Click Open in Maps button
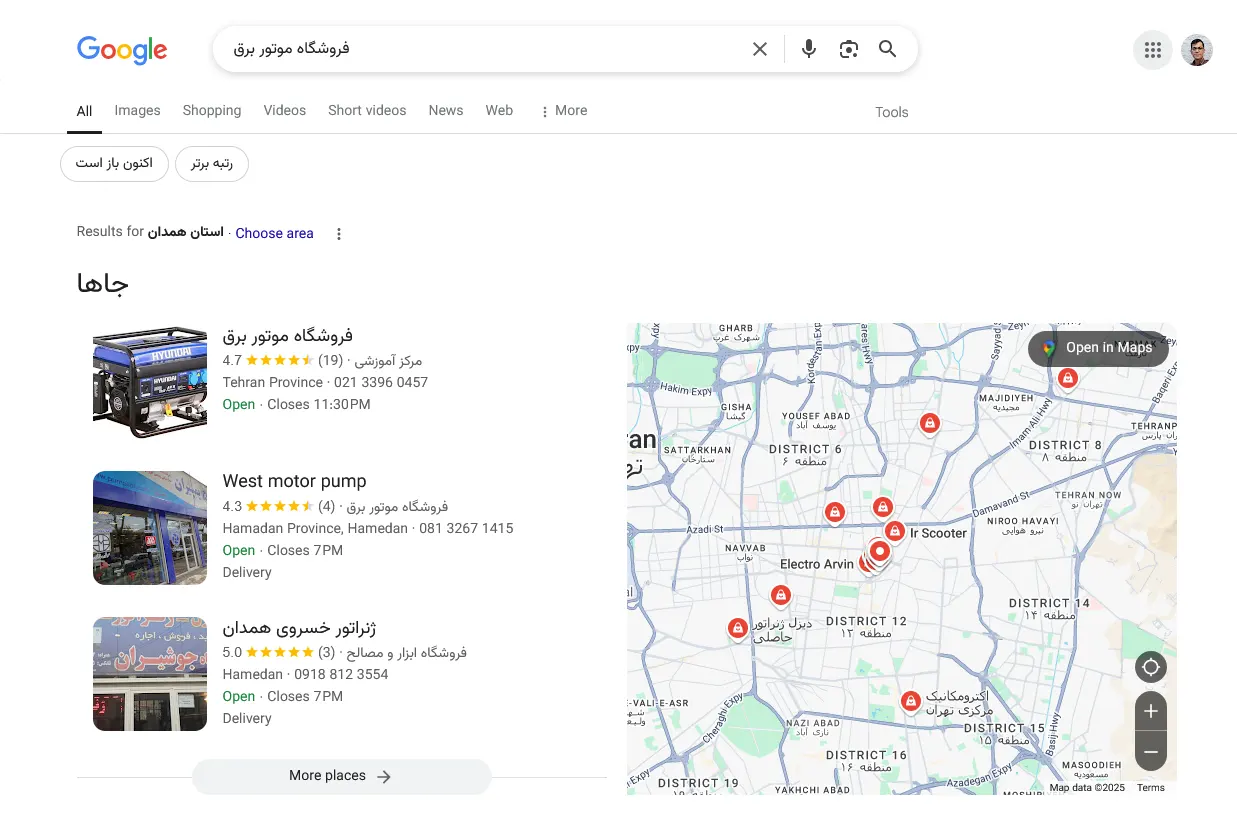The width and height of the screenshot is (1237, 820). [x=1098, y=348]
